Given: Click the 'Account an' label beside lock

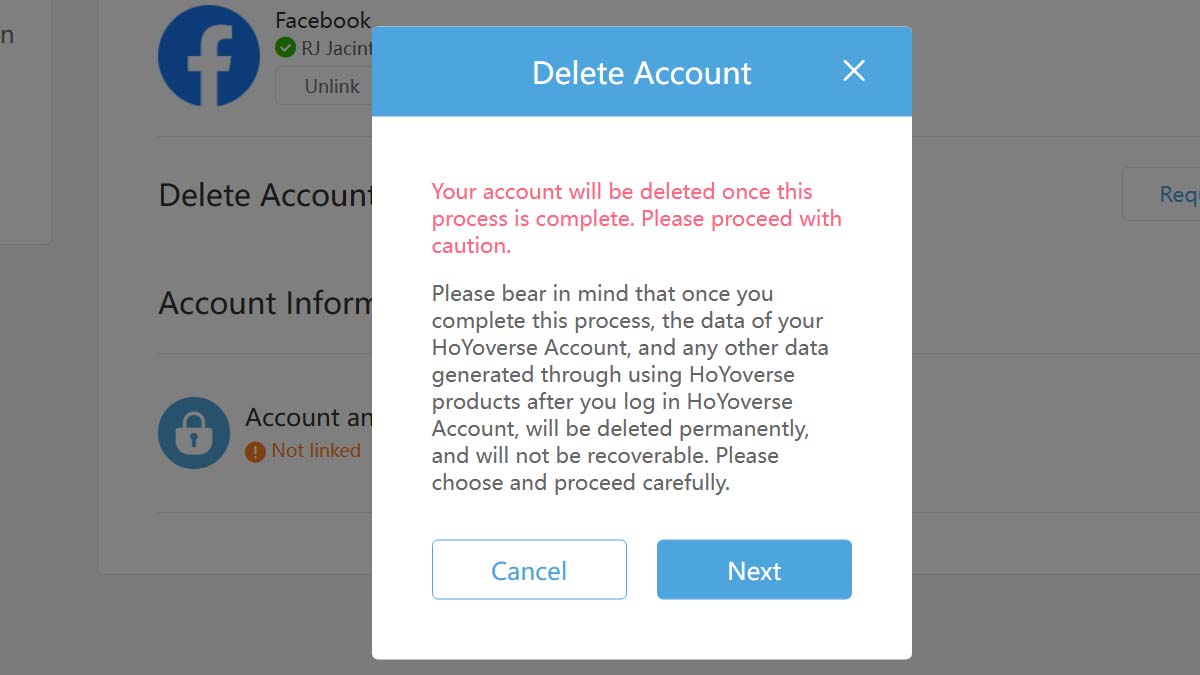Looking at the screenshot, I should point(308,417).
